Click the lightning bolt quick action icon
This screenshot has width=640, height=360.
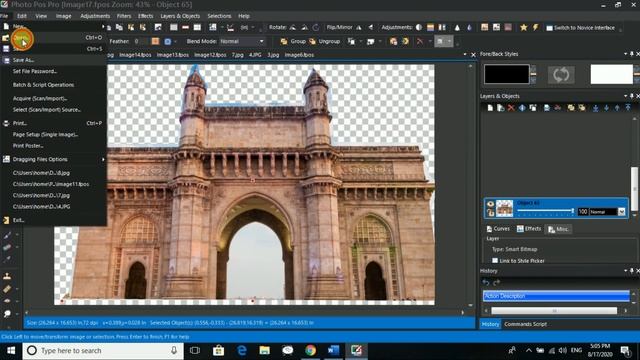[x=535, y=27]
